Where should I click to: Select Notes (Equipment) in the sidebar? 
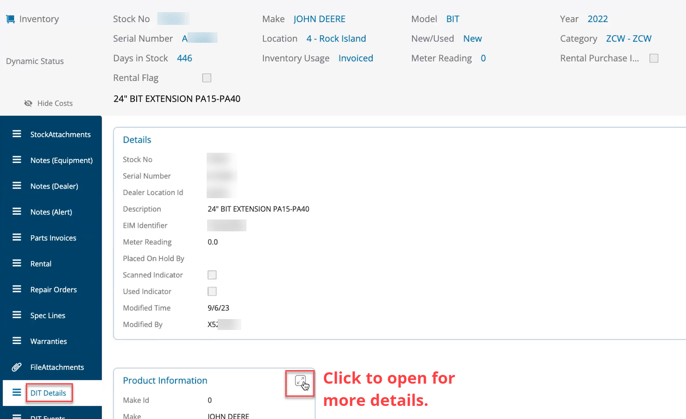pos(61,160)
